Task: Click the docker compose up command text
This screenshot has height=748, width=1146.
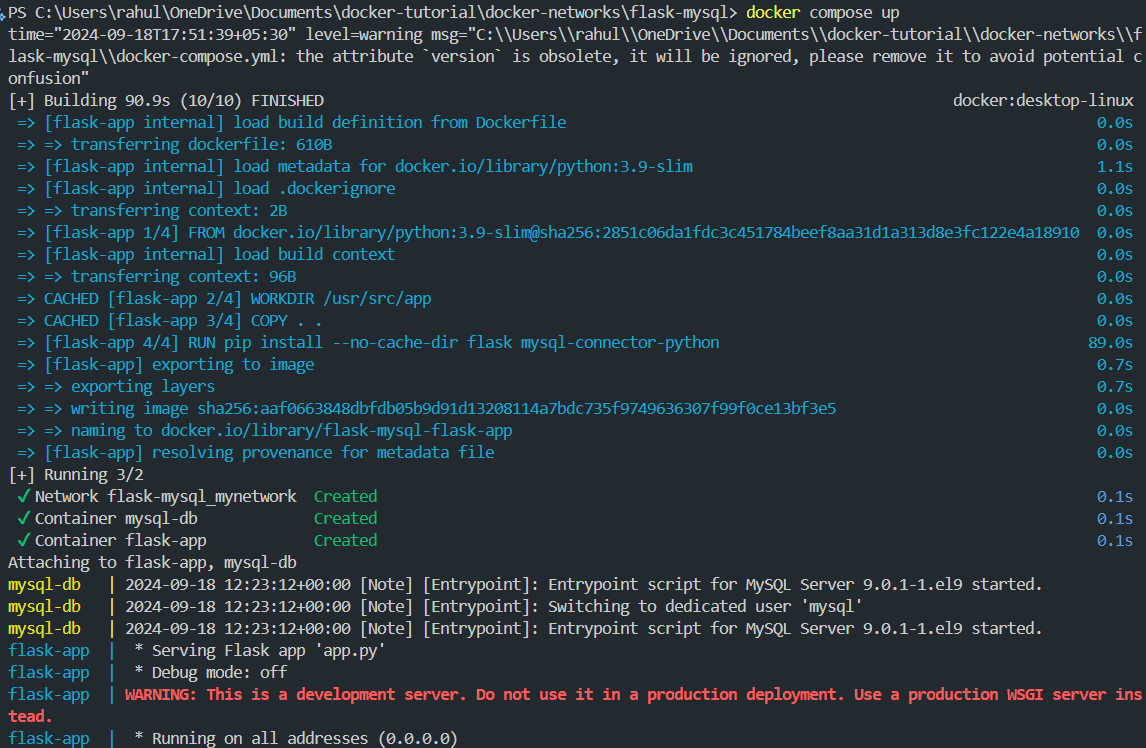Action: (x=822, y=12)
